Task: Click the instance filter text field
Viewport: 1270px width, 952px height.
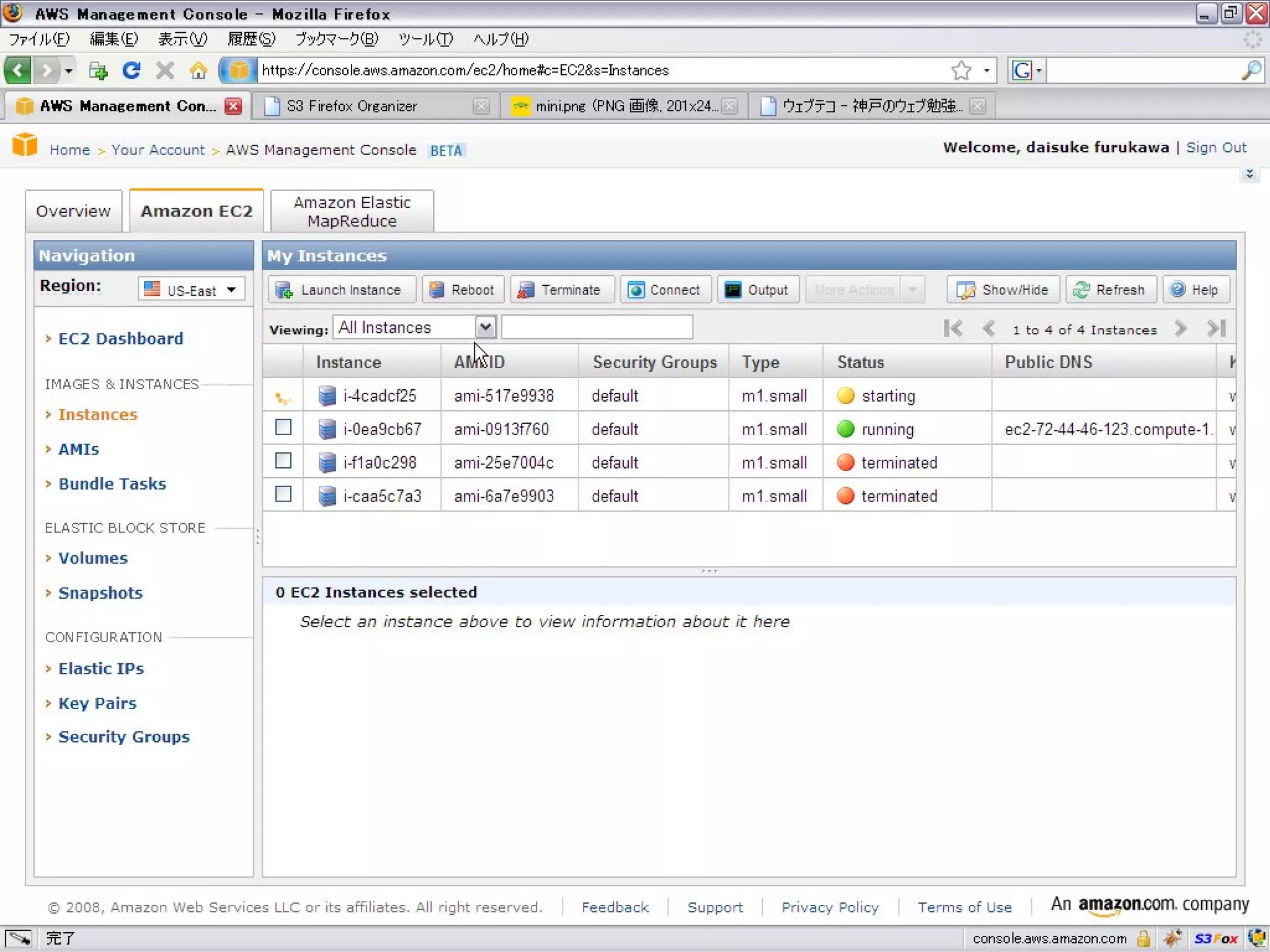Action: 597,327
